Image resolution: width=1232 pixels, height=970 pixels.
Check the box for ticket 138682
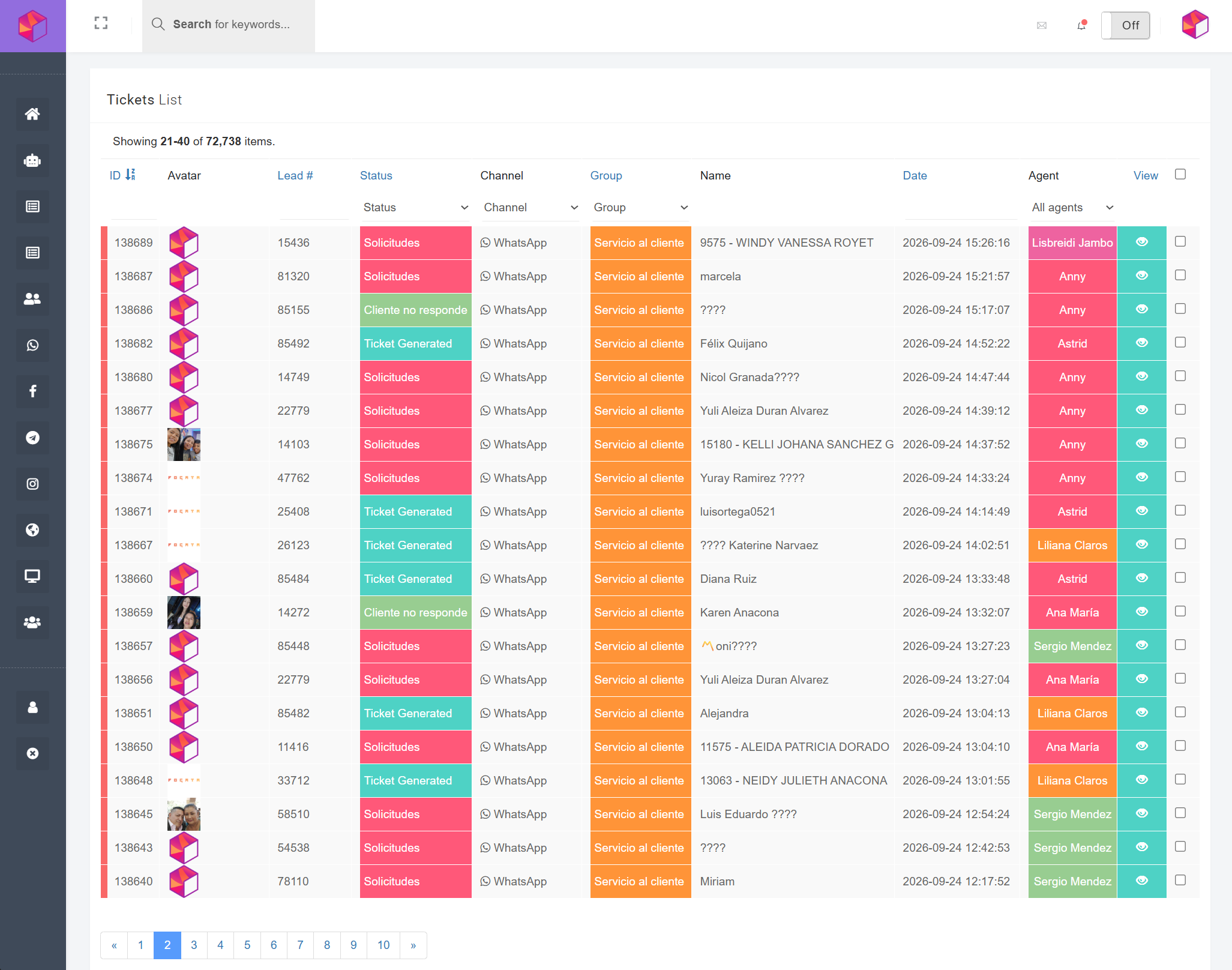point(1180,342)
